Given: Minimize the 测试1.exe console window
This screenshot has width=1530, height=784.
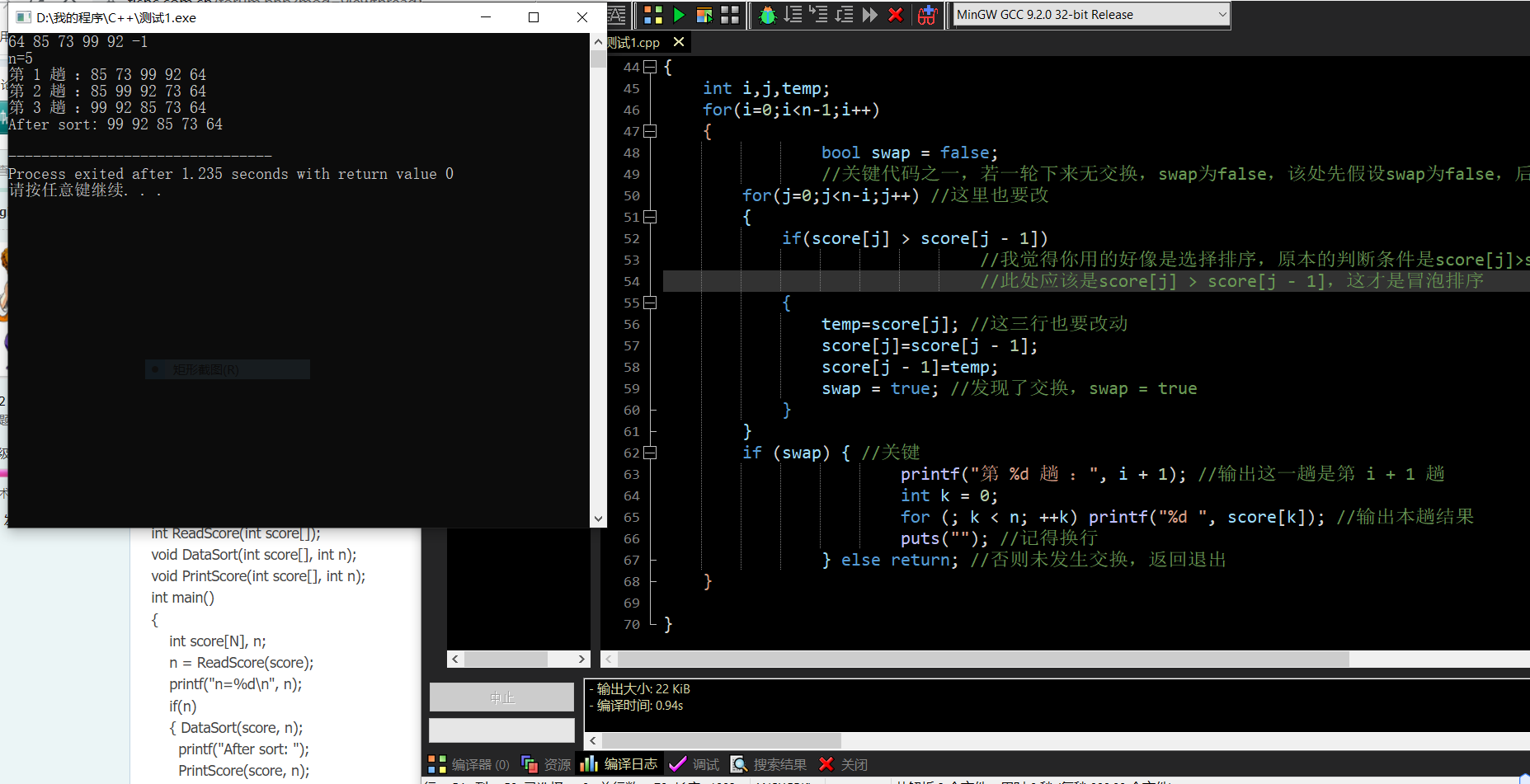Looking at the screenshot, I should click(x=486, y=17).
